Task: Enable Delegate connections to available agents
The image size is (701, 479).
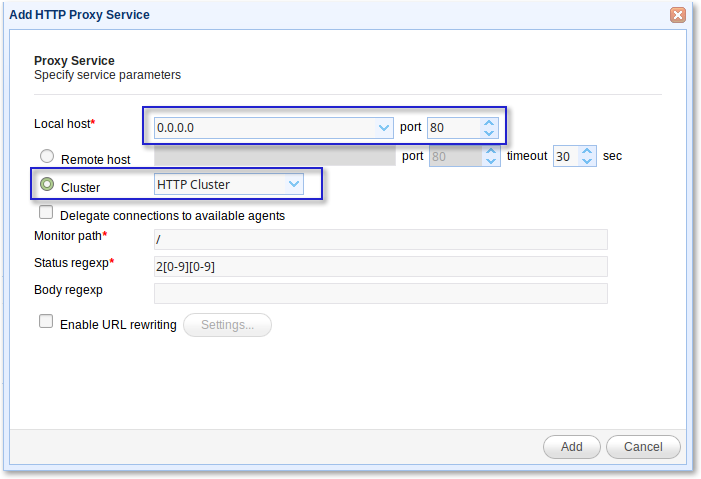Action: [46, 212]
